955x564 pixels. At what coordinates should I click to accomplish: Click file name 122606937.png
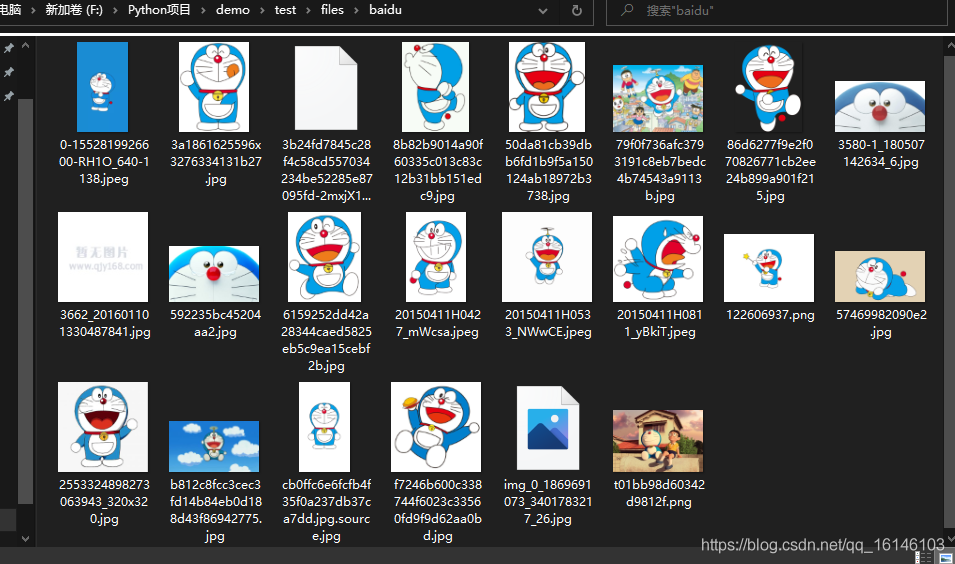[x=770, y=315]
